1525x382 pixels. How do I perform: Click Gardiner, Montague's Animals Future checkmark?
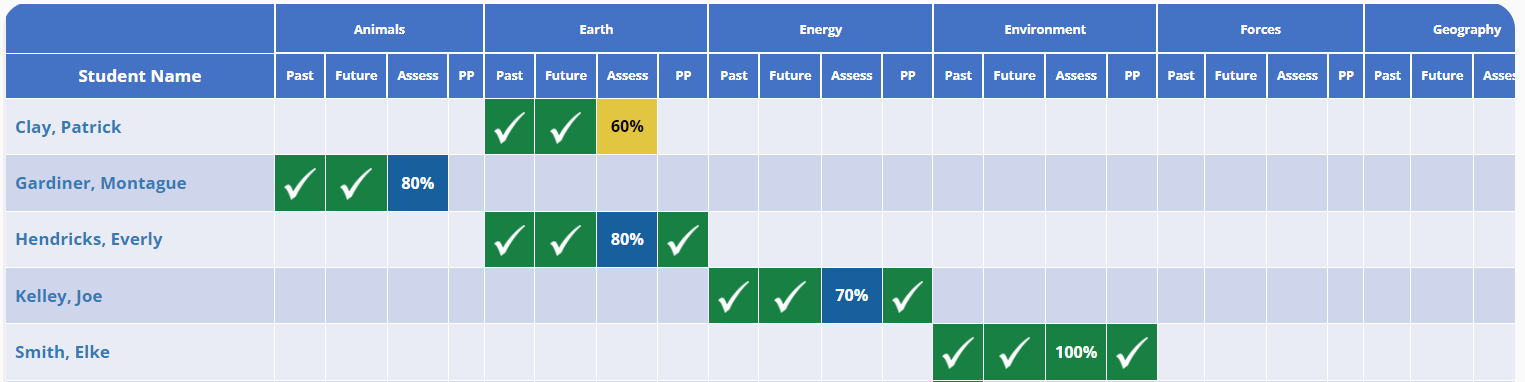[356, 183]
